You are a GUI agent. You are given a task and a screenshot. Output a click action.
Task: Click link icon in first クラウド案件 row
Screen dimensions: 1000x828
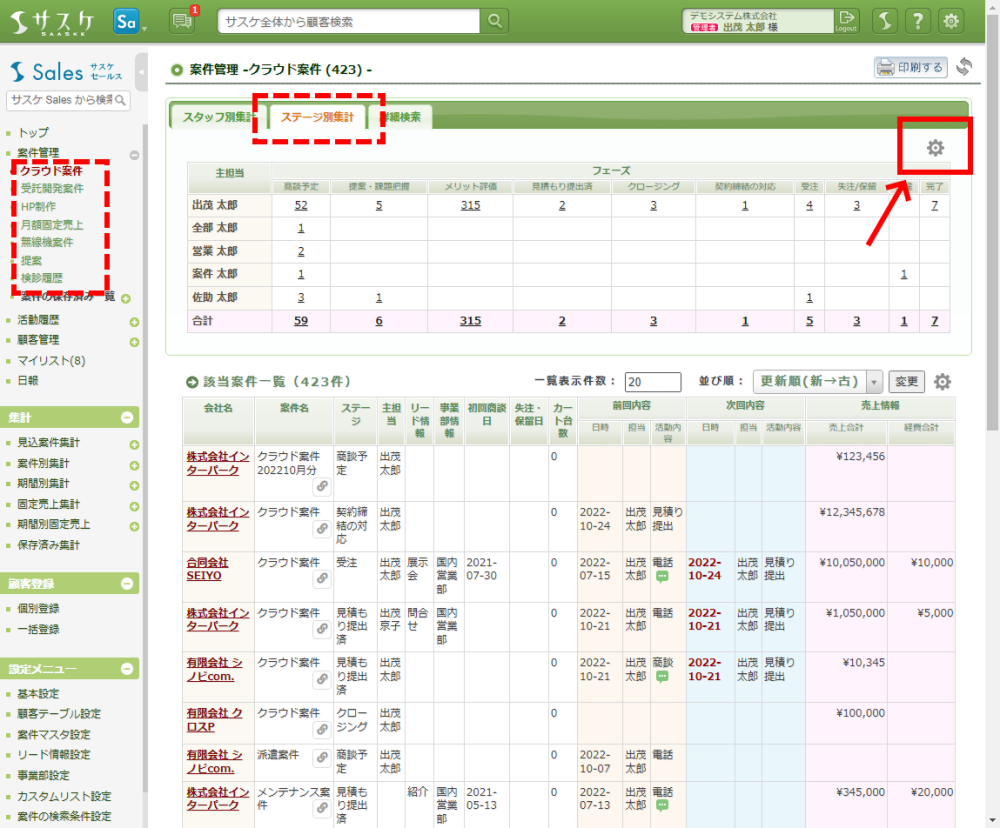click(x=322, y=486)
